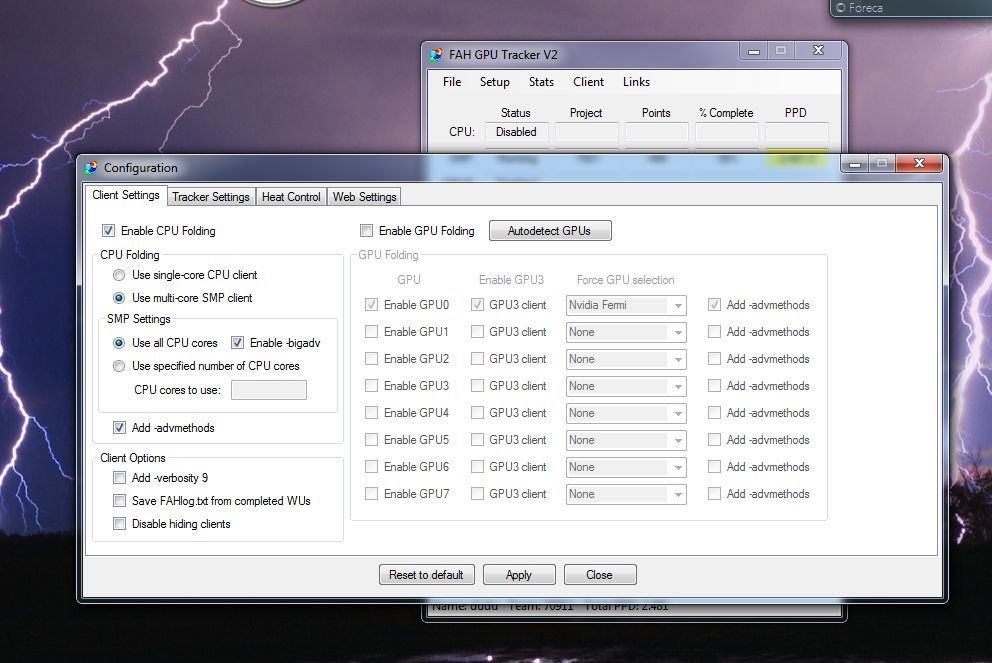The width and height of the screenshot is (992, 663).
Task: Open GPU6 Force GPU selection dropdown
Action: 626,467
